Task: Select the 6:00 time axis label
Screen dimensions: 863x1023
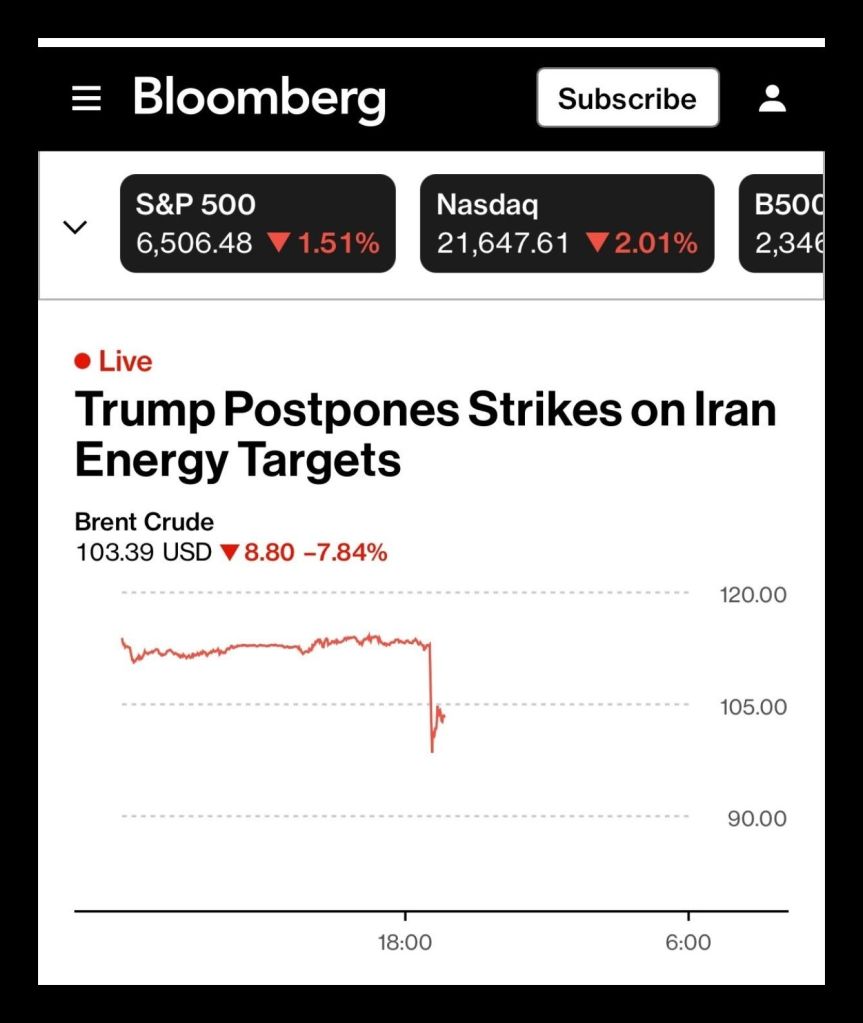Action: [688, 942]
